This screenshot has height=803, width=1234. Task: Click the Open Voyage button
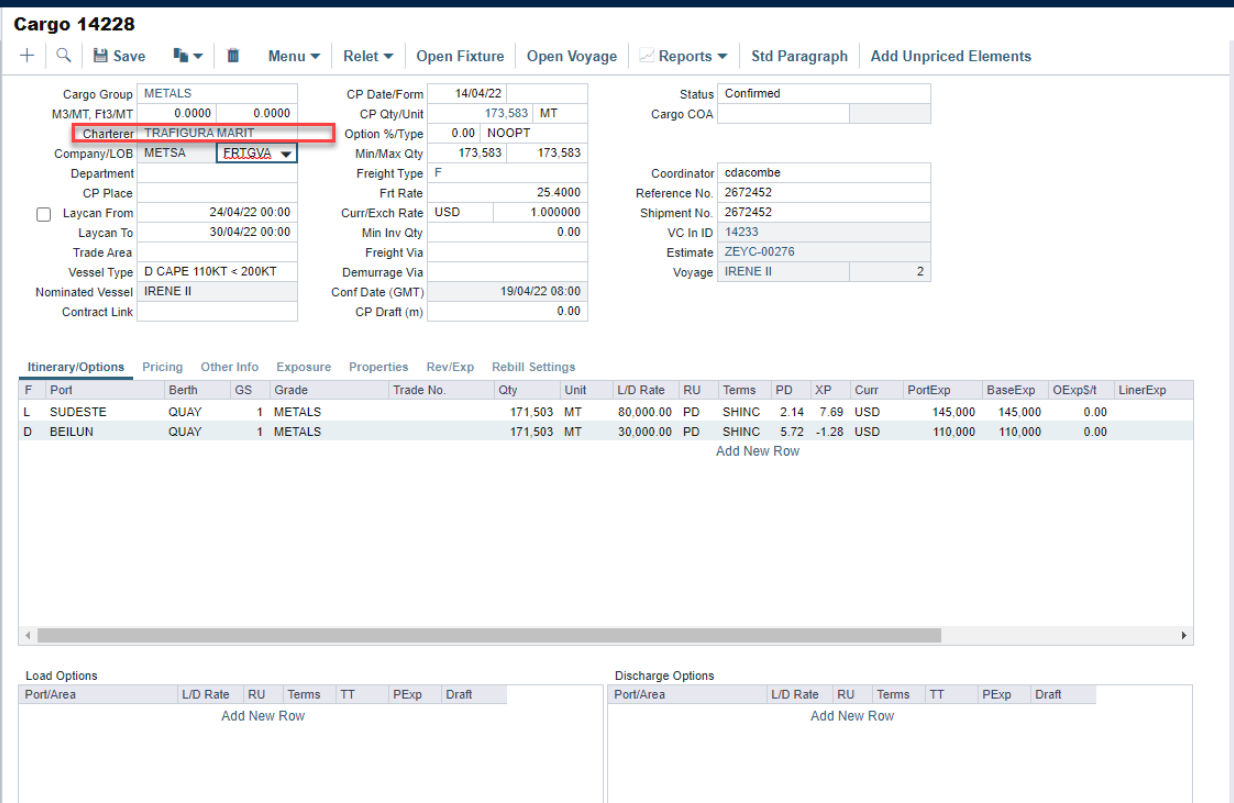click(571, 56)
